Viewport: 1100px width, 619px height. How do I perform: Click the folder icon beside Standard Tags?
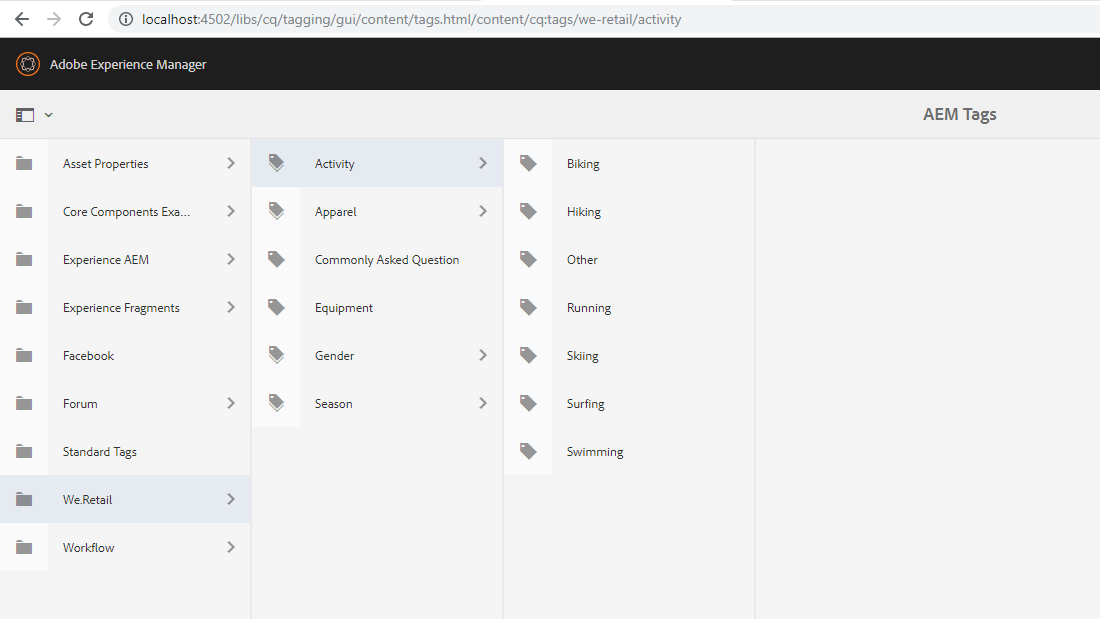[x=24, y=451]
